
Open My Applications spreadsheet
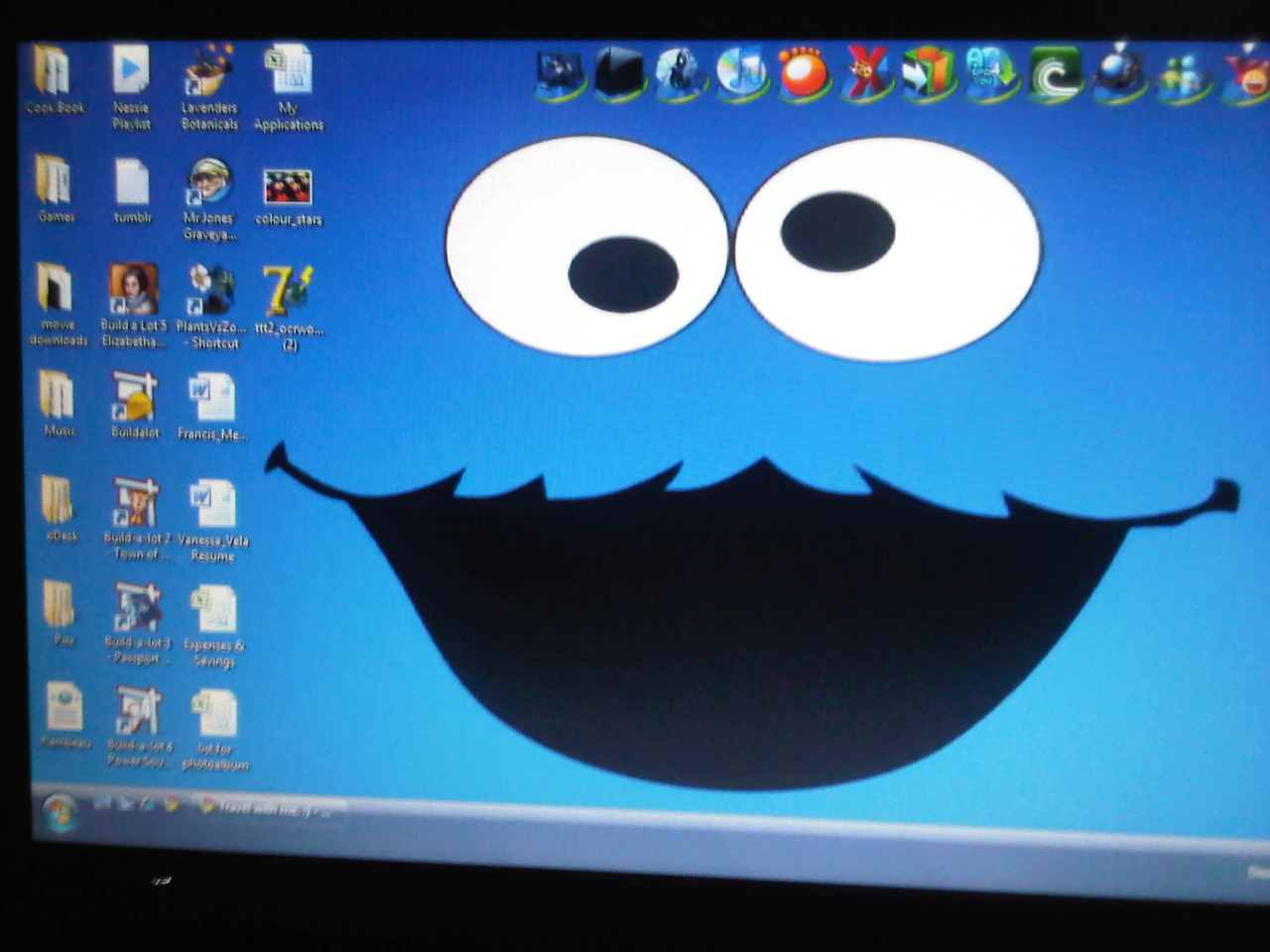[288, 87]
